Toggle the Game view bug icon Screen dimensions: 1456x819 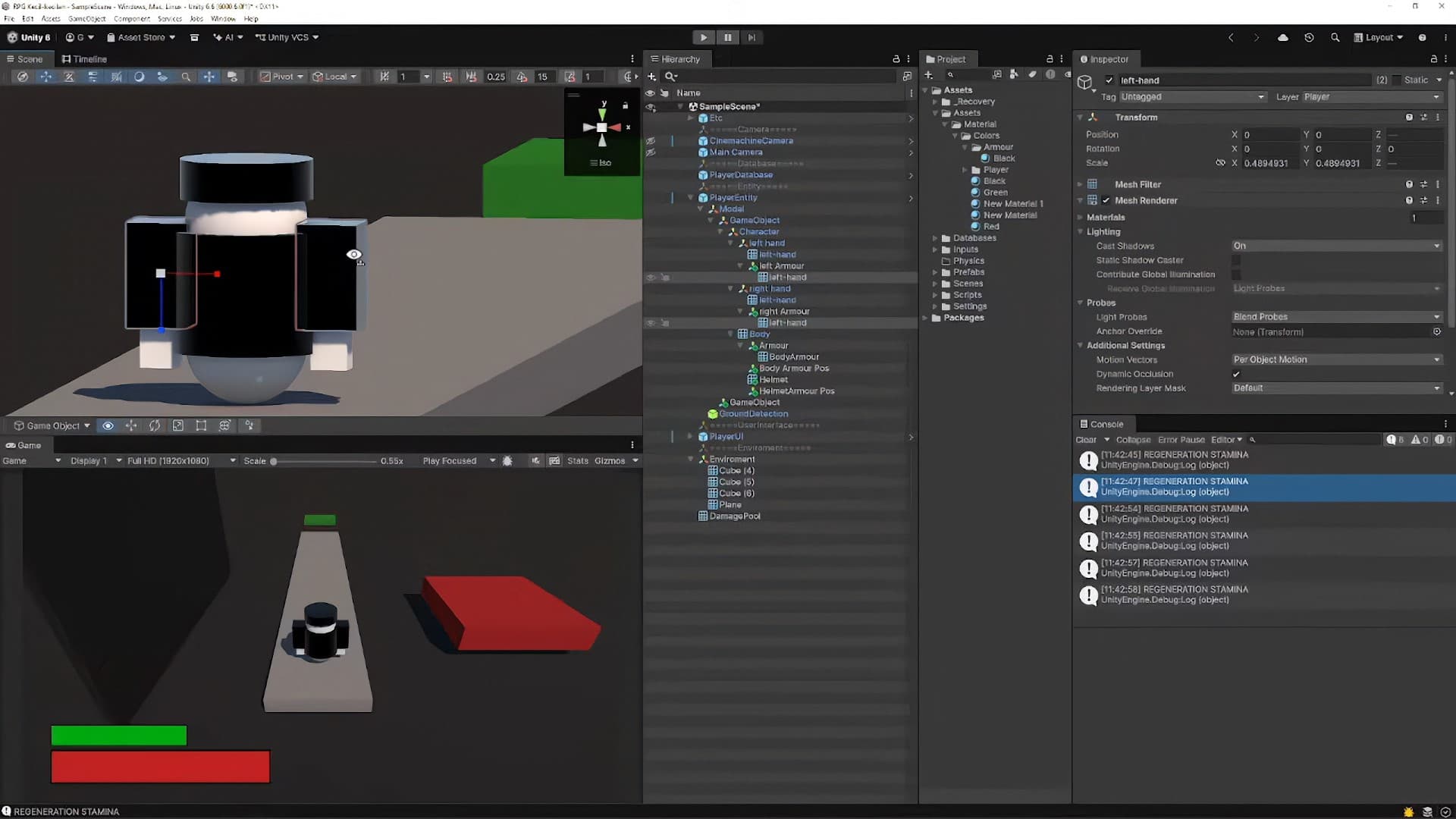[507, 460]
